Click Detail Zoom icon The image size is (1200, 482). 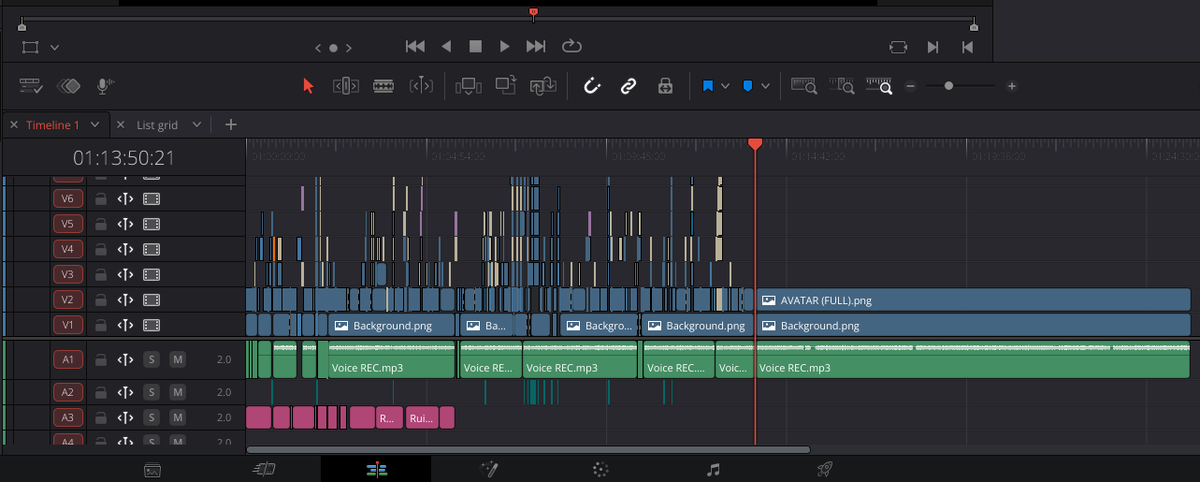(841, 87)
